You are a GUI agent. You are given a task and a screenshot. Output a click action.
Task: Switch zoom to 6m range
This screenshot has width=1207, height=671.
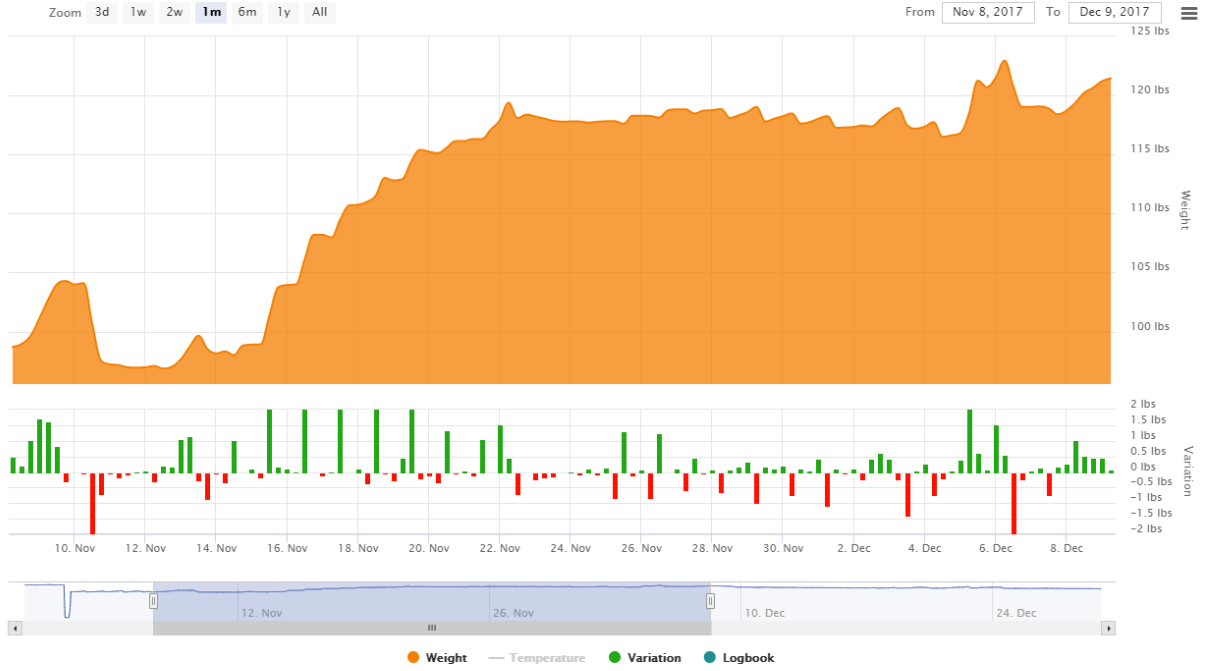247,13
